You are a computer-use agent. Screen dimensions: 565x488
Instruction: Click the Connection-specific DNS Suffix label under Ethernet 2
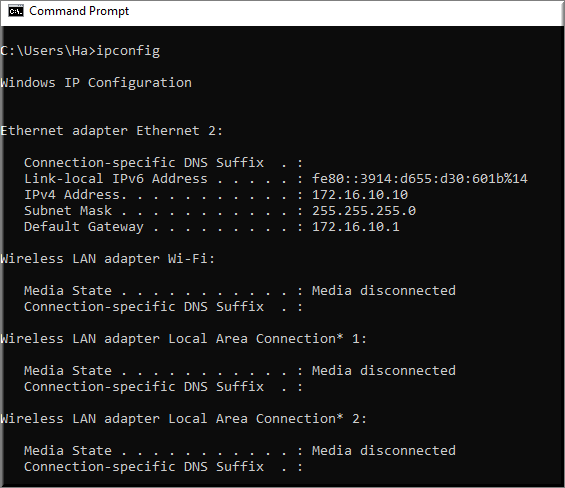click(144, 163)
